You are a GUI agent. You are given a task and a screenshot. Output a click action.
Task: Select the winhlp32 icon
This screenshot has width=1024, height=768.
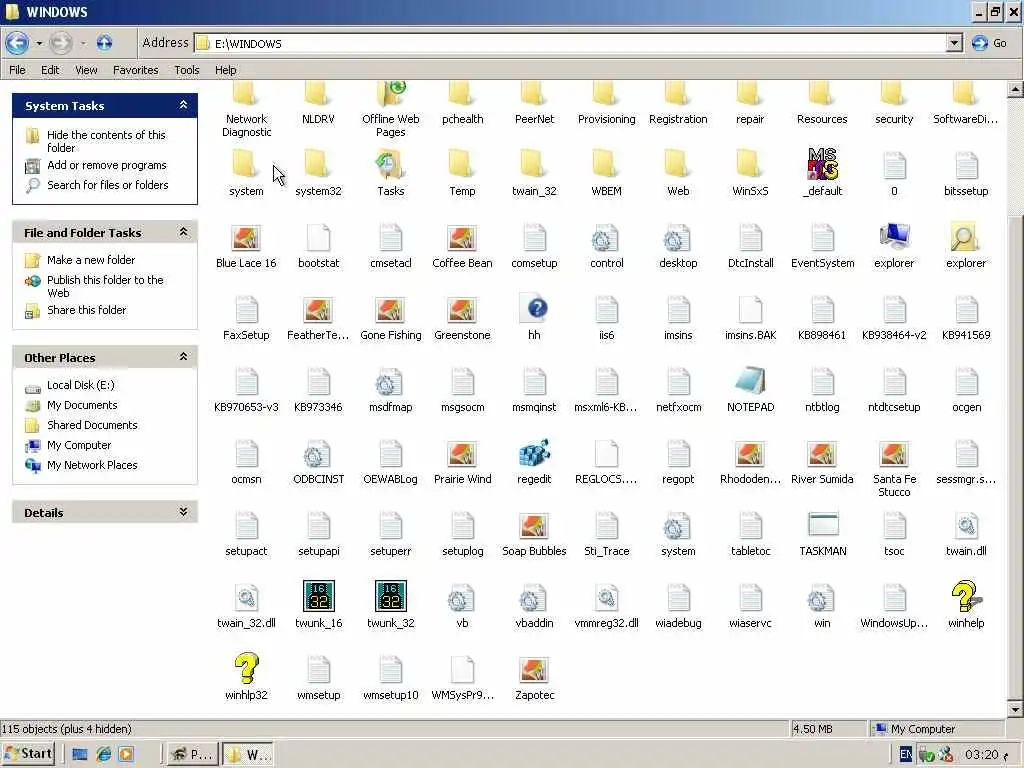pyautogui.click(x=246, y=669)
